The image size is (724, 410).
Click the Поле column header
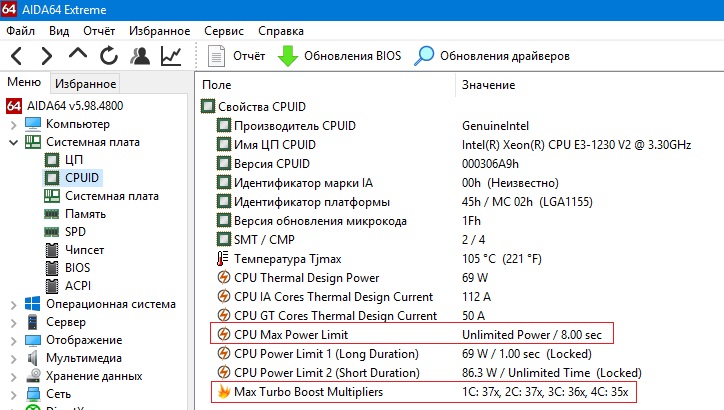218,86
